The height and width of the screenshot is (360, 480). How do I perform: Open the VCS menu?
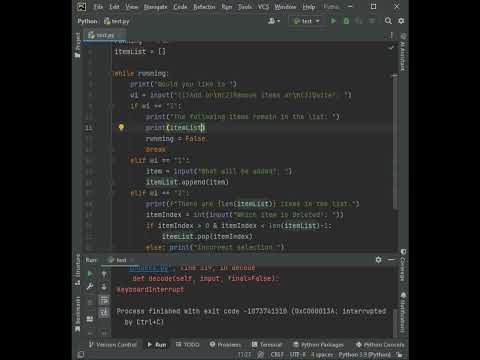263,7
